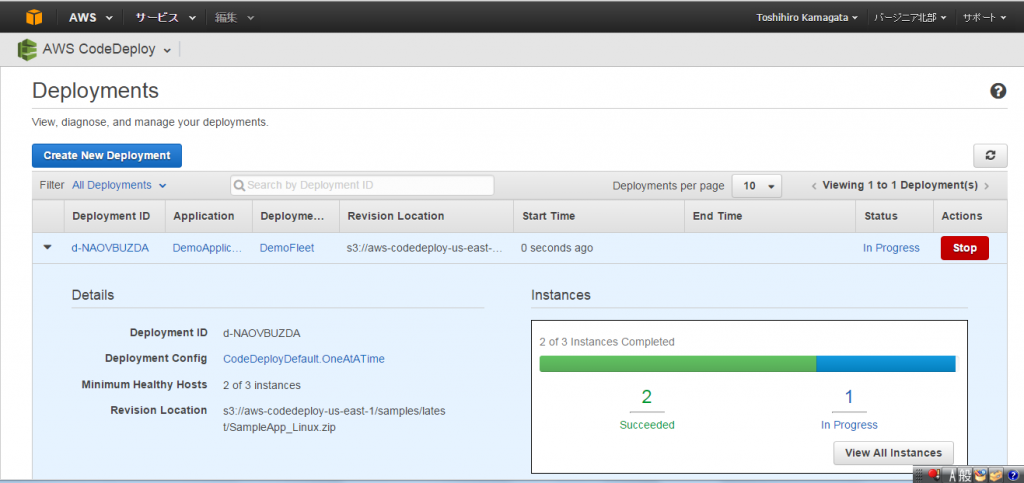Go to previous deployments page arrow
This screenshot has width=1024, height=483.
(814, 186)
